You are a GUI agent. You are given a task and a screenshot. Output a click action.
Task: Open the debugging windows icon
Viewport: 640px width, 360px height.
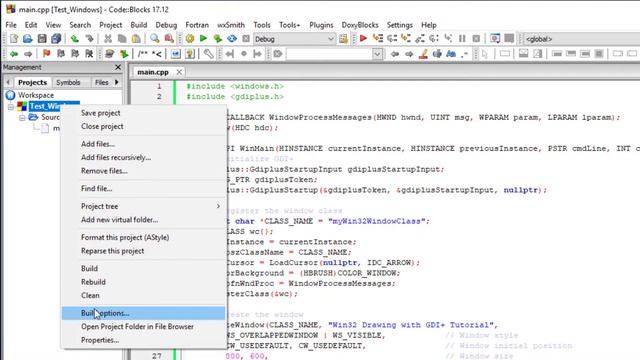tap(495, 39)
